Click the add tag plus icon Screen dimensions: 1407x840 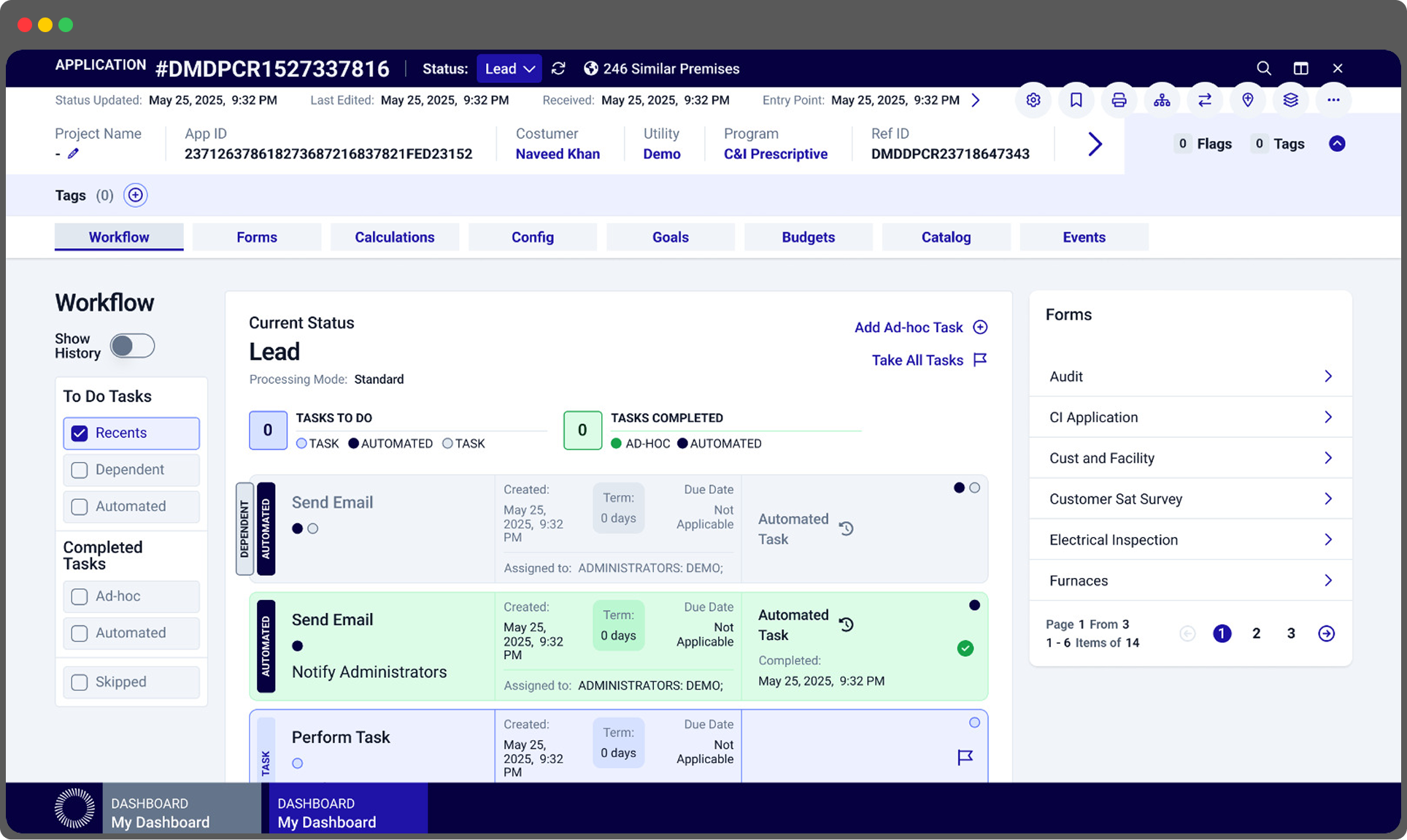[x=135, y=196]
